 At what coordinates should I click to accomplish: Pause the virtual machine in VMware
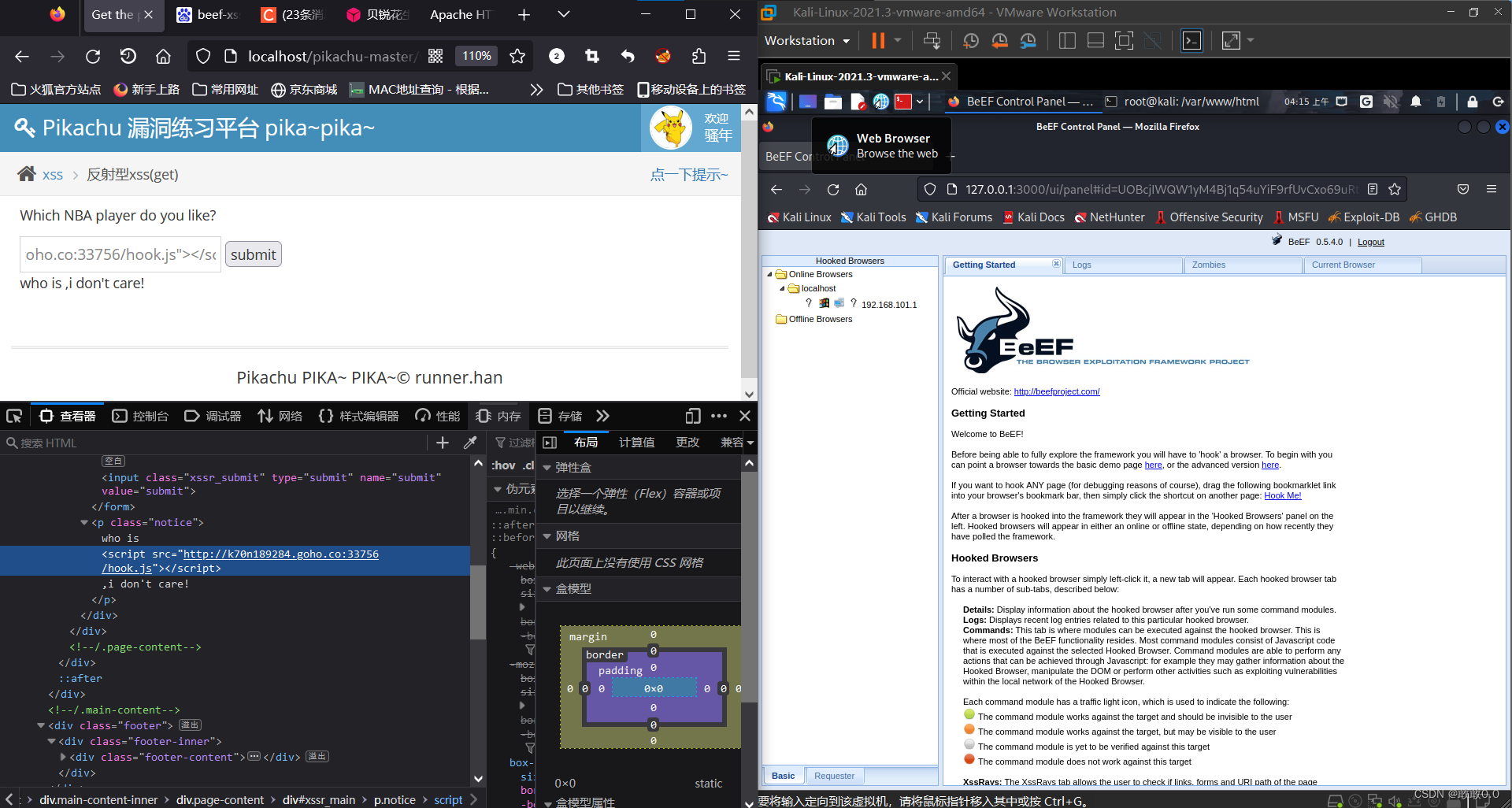coord(878,40)
